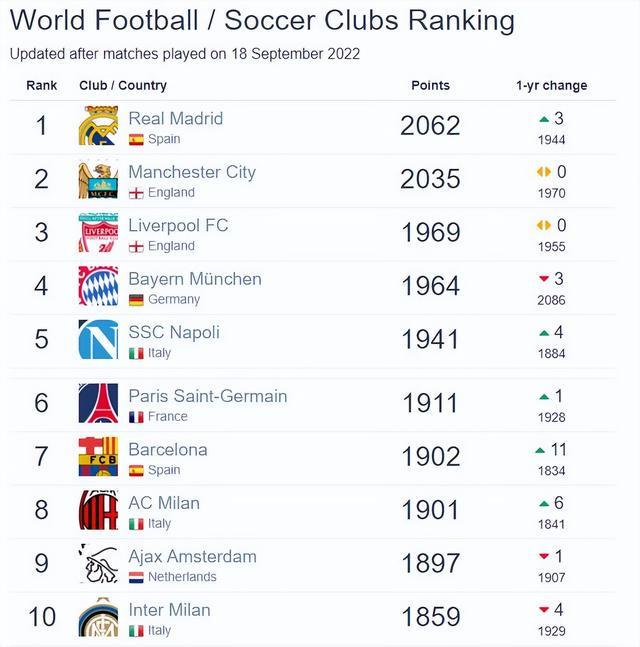
Task: Click the Germany country label
Action: (174, 300)
